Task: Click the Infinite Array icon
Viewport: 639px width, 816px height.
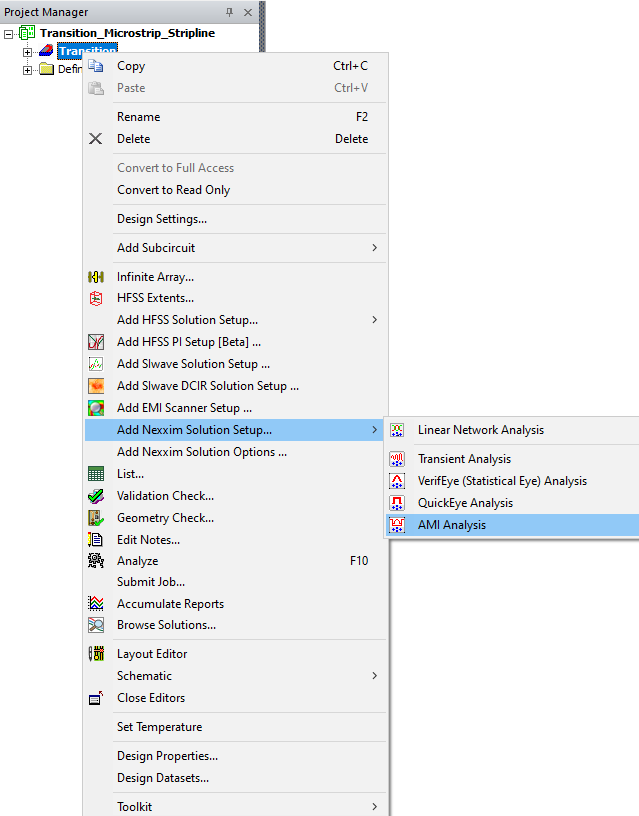Action: [x=96, y=277]
